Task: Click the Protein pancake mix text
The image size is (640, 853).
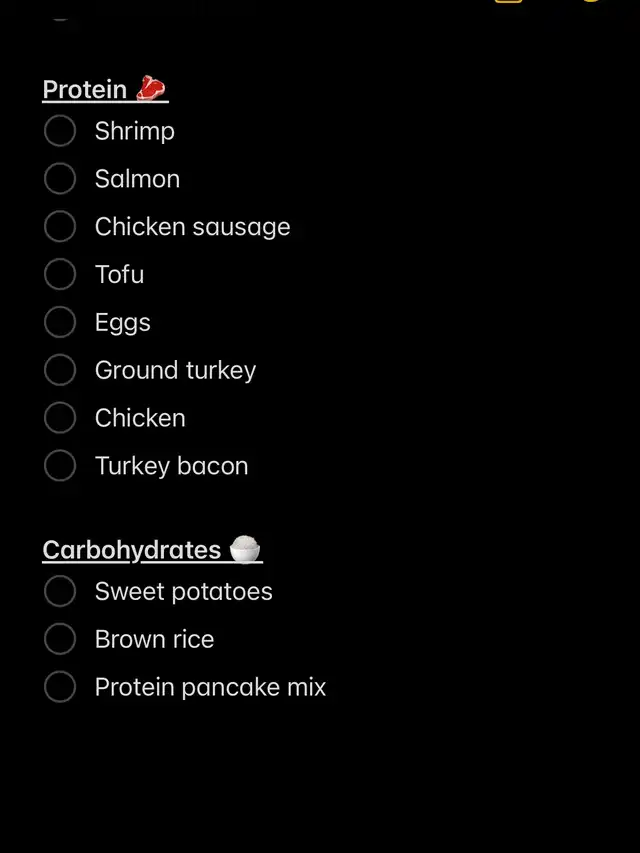Action: pos(210,687)
